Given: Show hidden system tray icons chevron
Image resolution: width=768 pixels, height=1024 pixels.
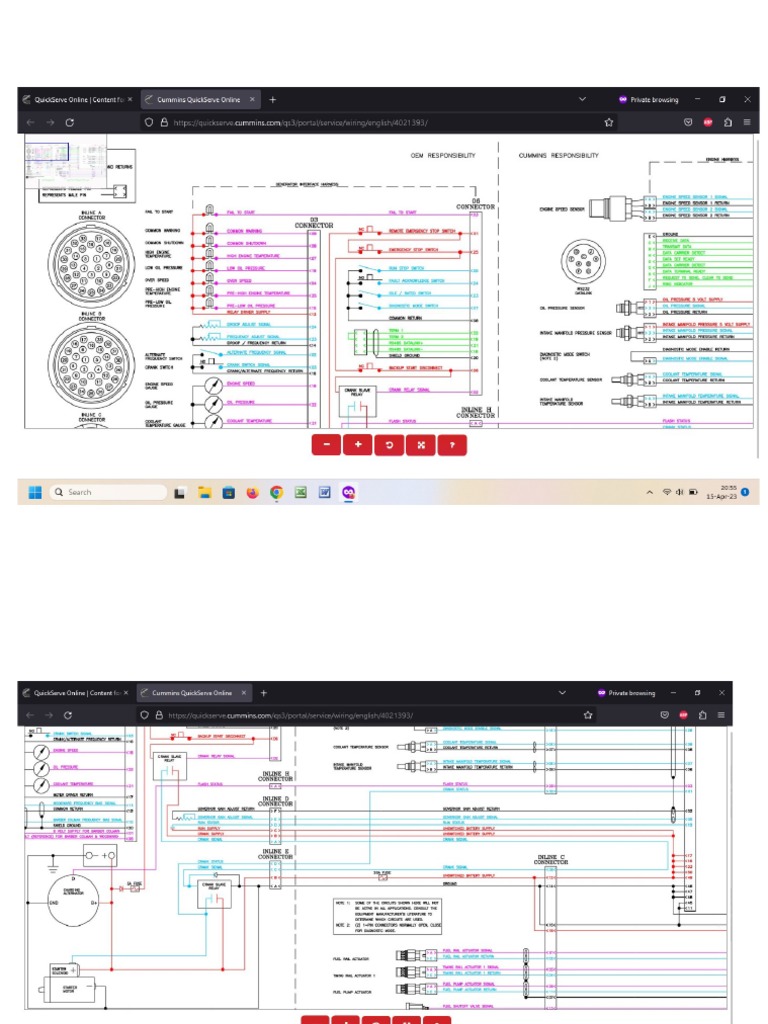Looking at the screenshot, I should click(651, 492).
